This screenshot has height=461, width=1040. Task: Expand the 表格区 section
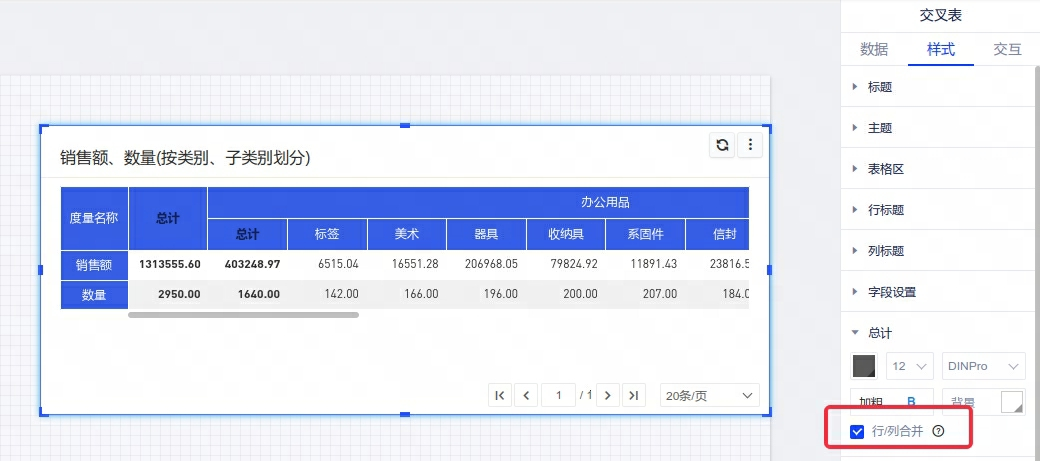click(885, 169)
